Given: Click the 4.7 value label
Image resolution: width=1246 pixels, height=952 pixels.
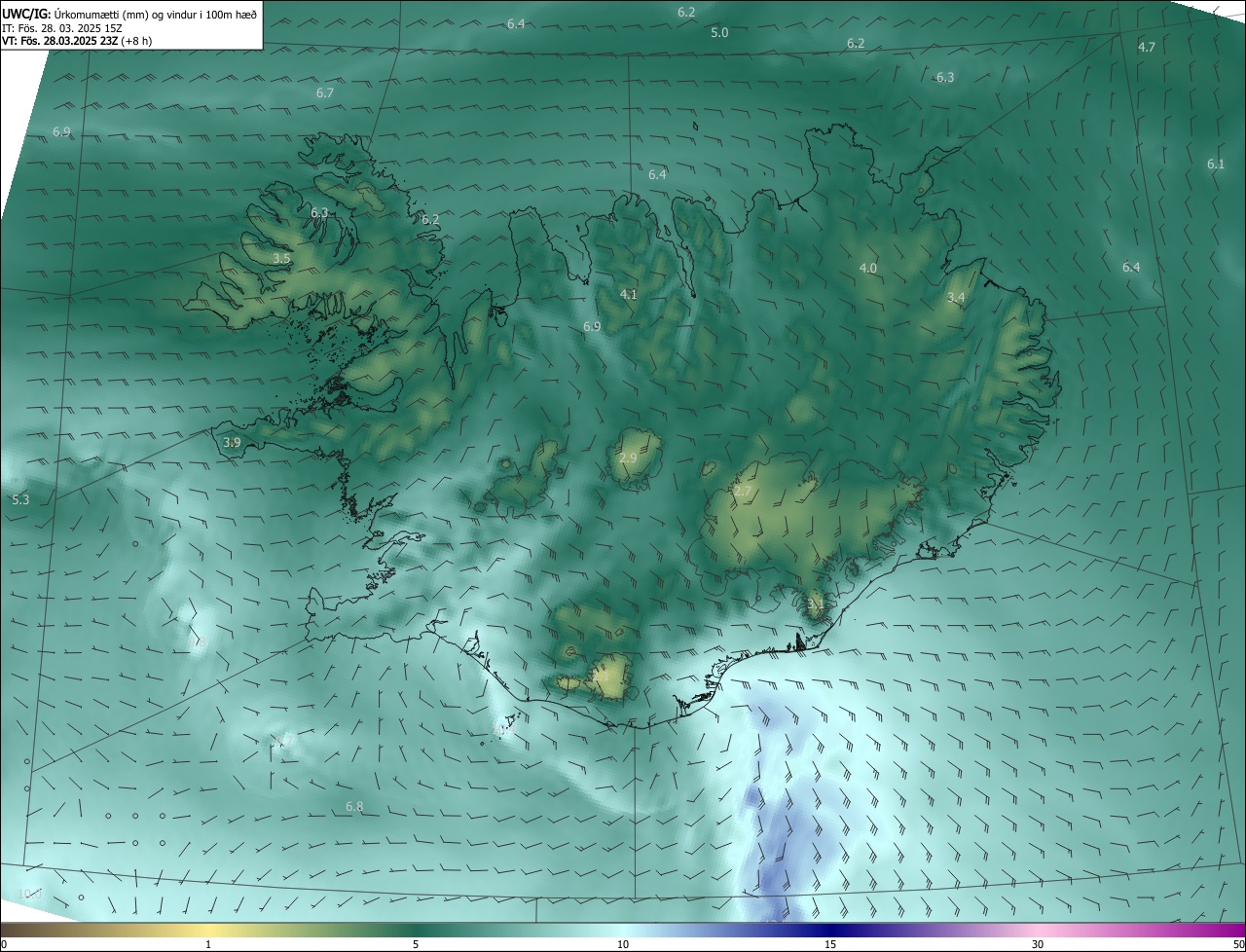Looking at the screenshot, I should [x=1147, y=47].
